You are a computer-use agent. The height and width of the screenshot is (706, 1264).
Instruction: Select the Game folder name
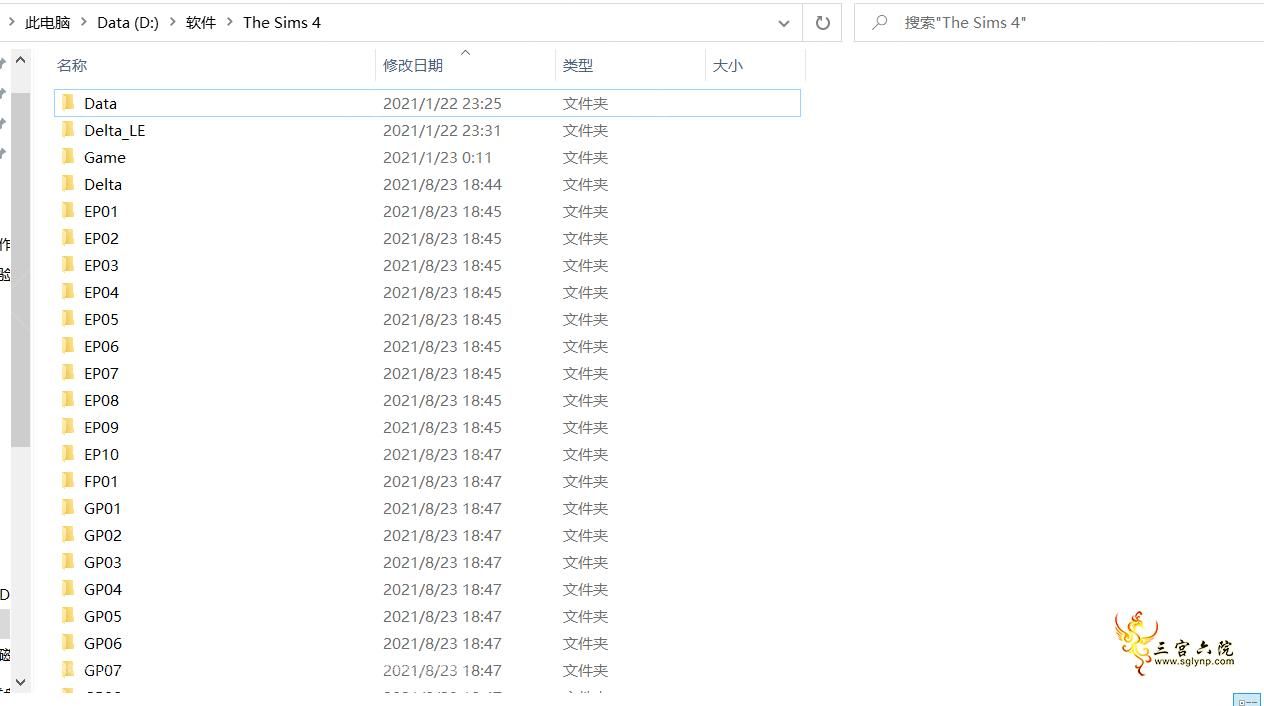click(x=105, y=157)
